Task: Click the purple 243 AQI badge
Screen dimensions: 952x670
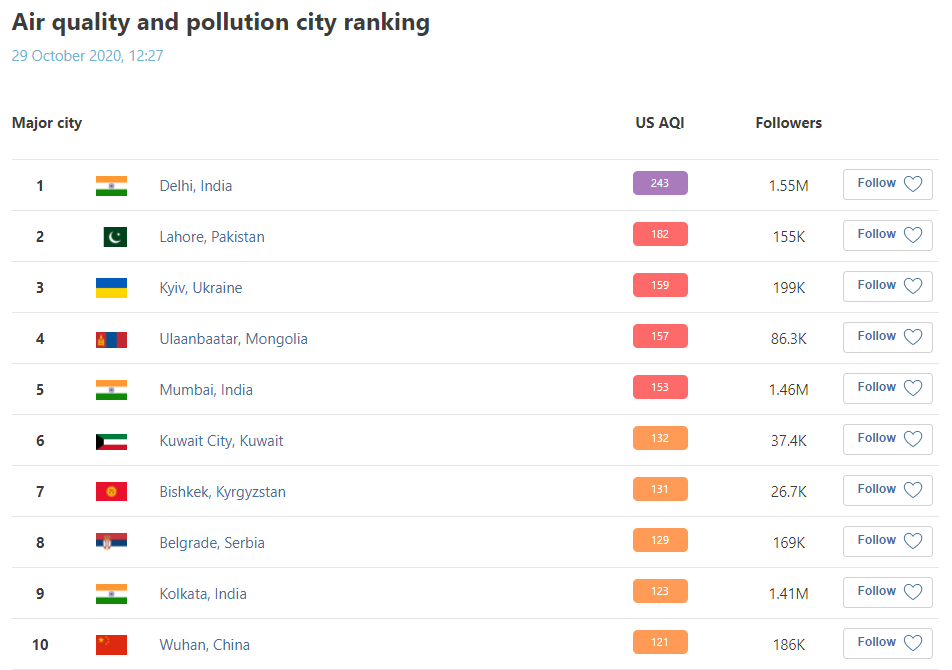Action: [x=660, y=183]
